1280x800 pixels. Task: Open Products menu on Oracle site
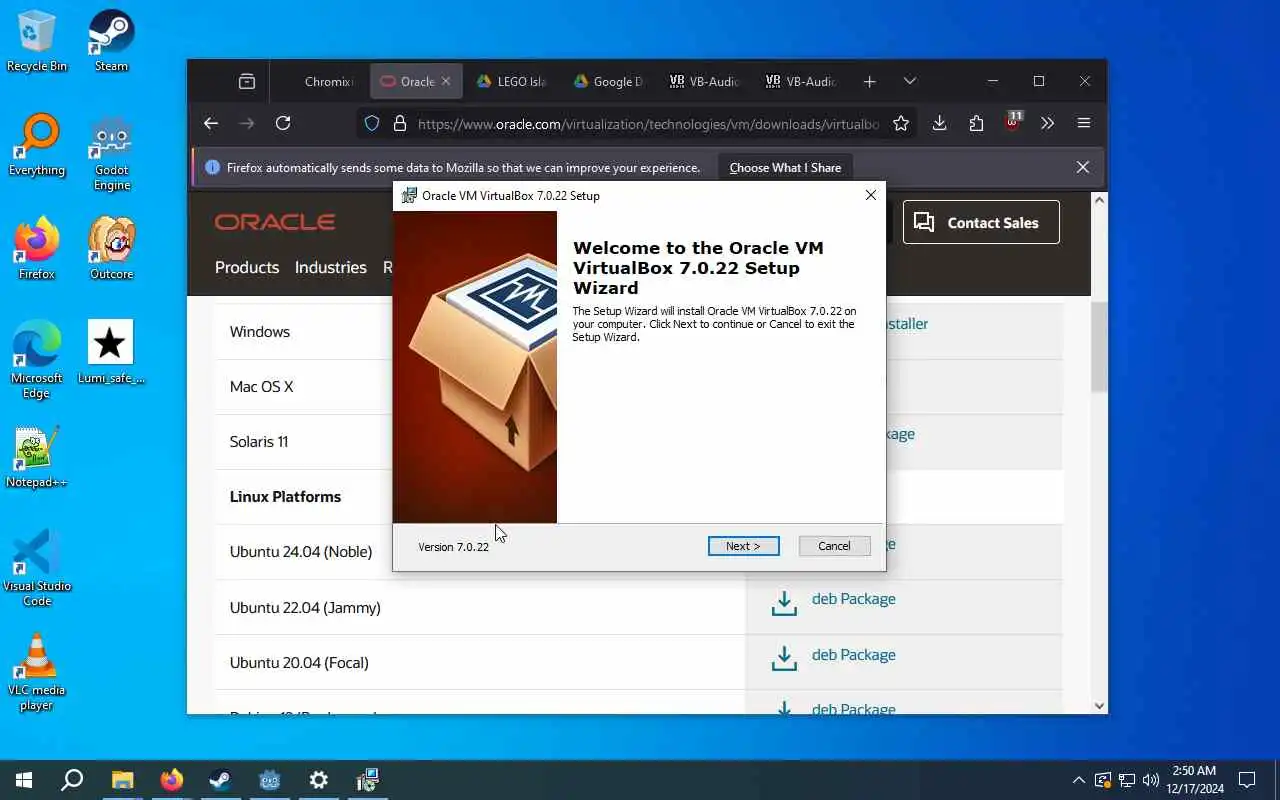(x=247, y=267)
